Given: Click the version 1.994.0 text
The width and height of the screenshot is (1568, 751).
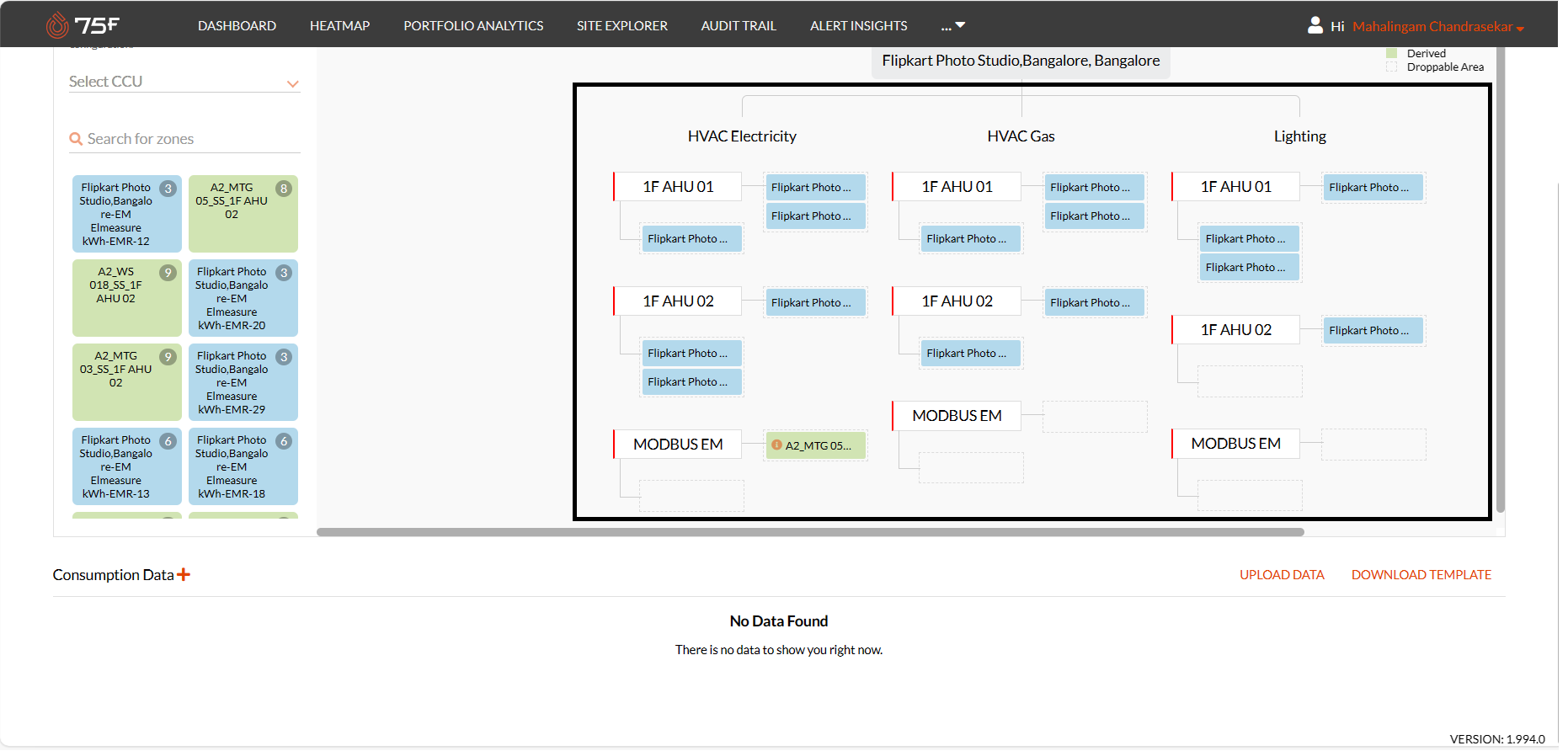Looking at the screenshot, I should point(1497,739).
